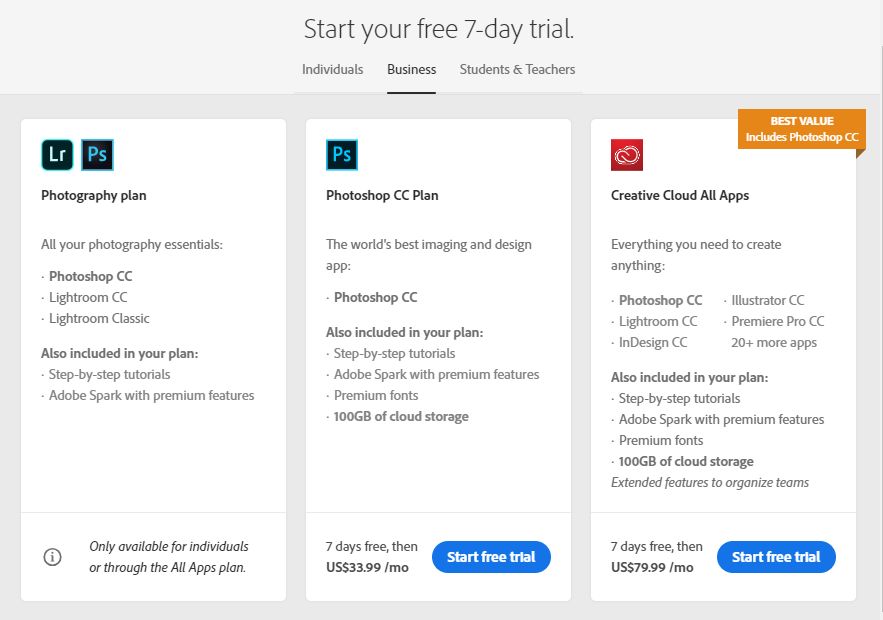This screenshot has height=620, width=883.
Task: Click the Creative Cloud All Apps heading
Action: pos(680,196)
